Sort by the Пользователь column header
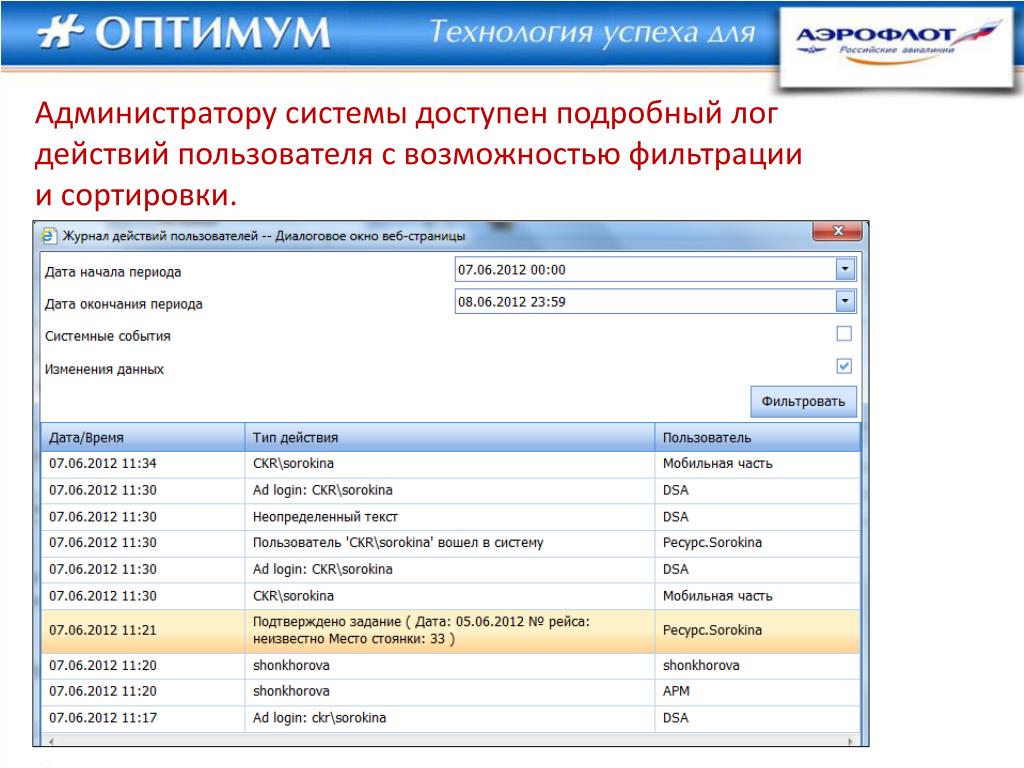1024x768 pixels. tap(757, 437)
